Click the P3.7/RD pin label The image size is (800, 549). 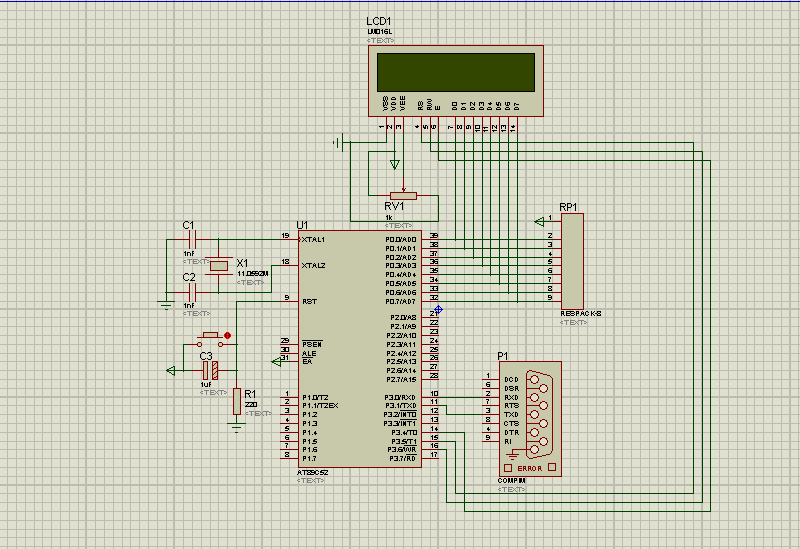coord(403,459)
